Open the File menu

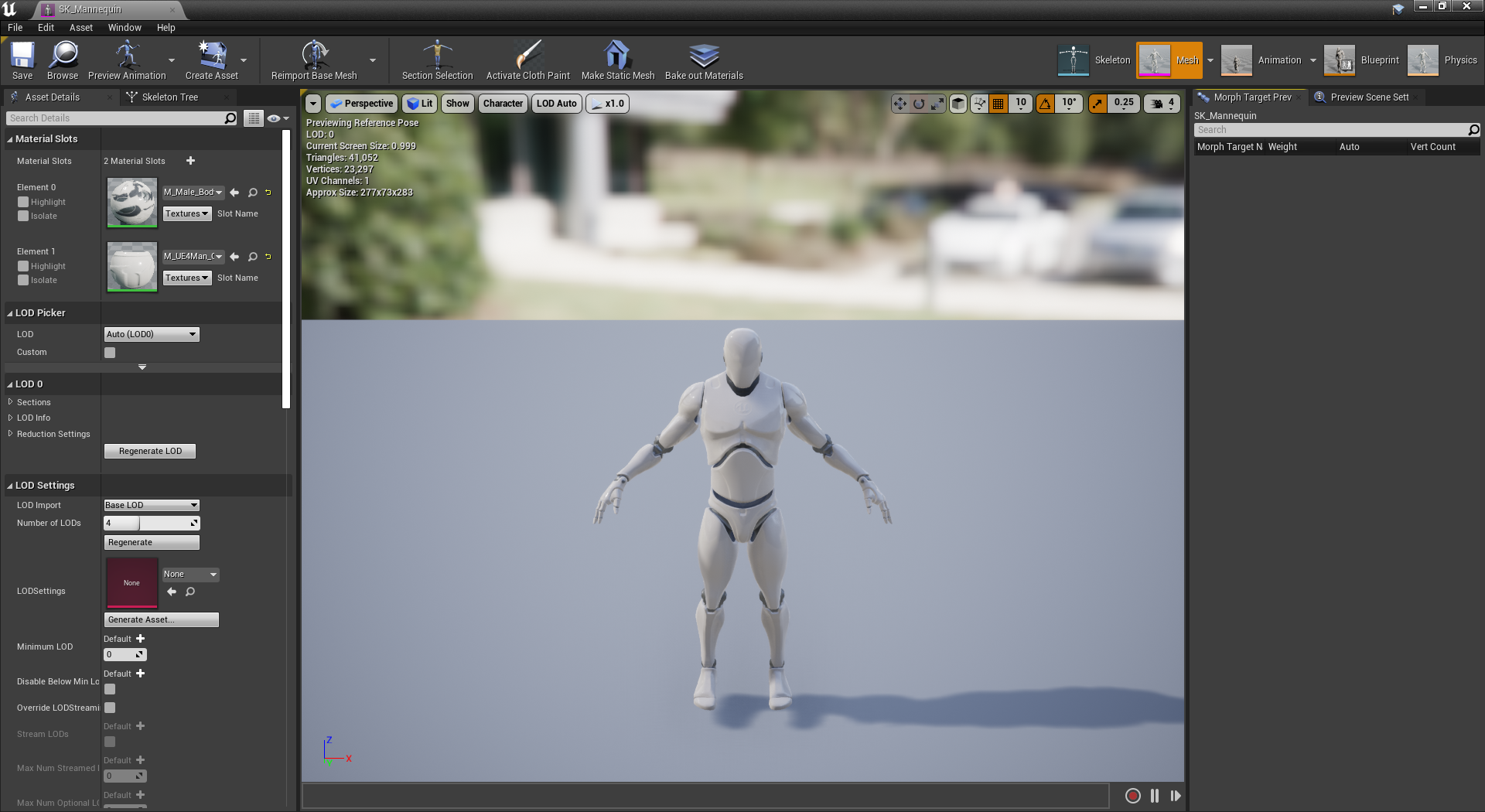(15, 28)
